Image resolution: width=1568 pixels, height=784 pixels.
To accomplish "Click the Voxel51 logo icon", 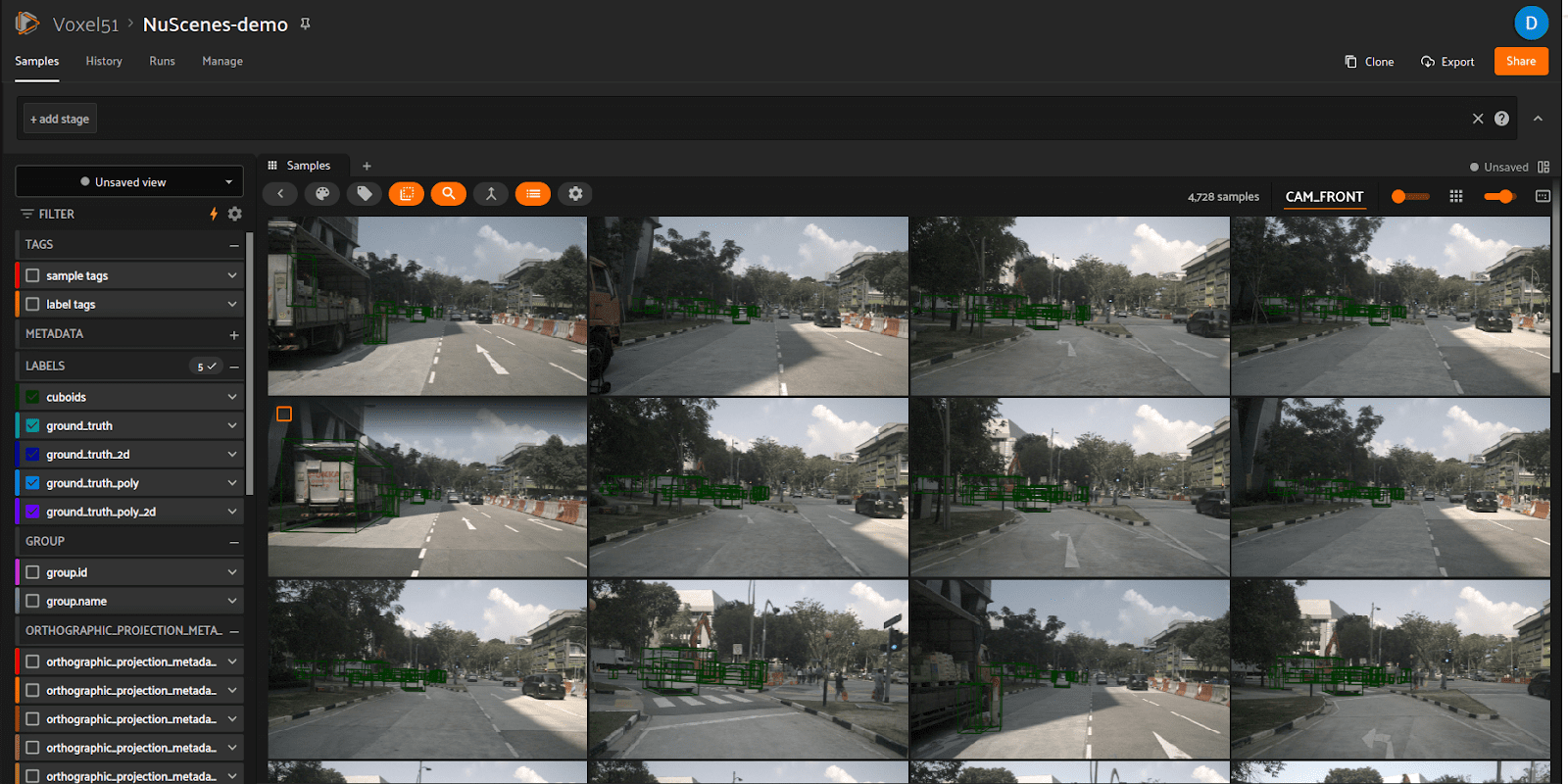I will [26, 23].
